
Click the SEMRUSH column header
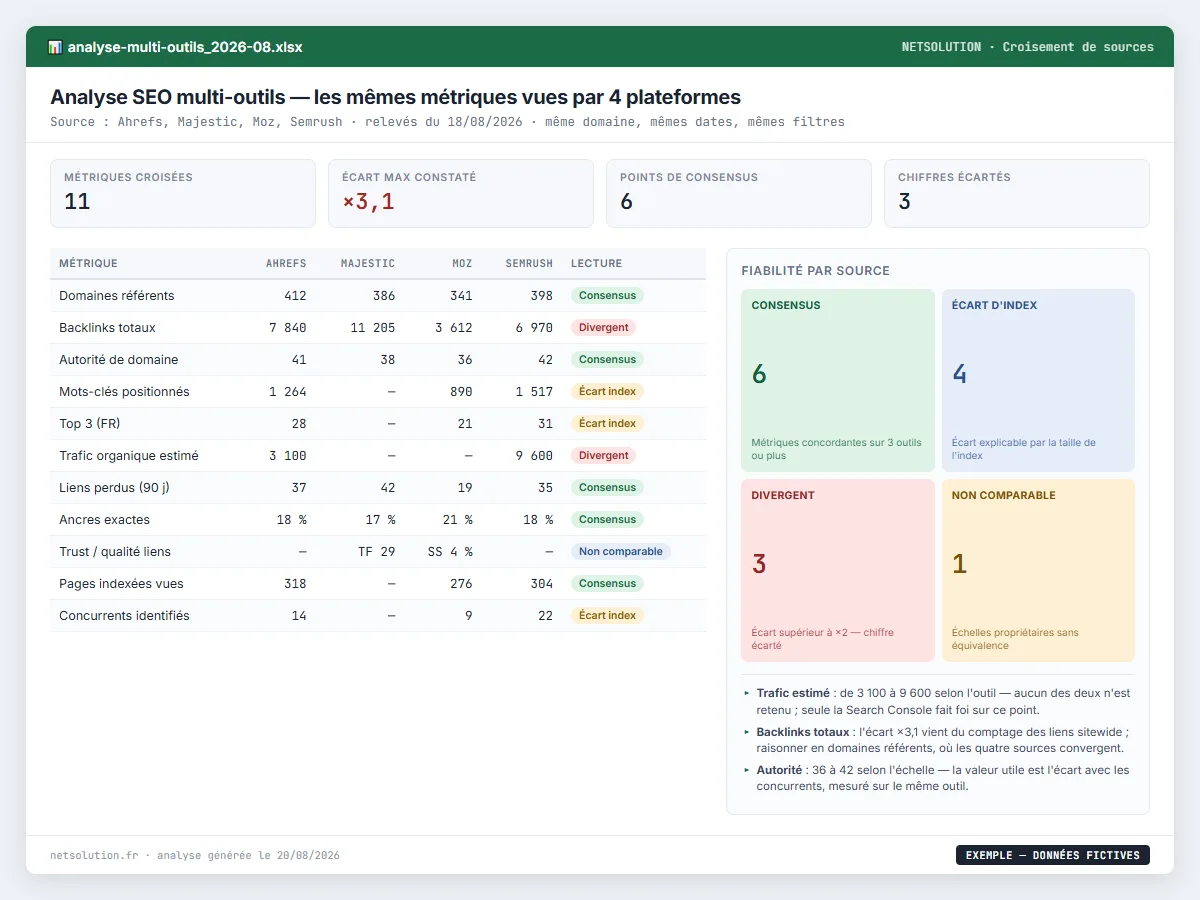tap(529, 264)
